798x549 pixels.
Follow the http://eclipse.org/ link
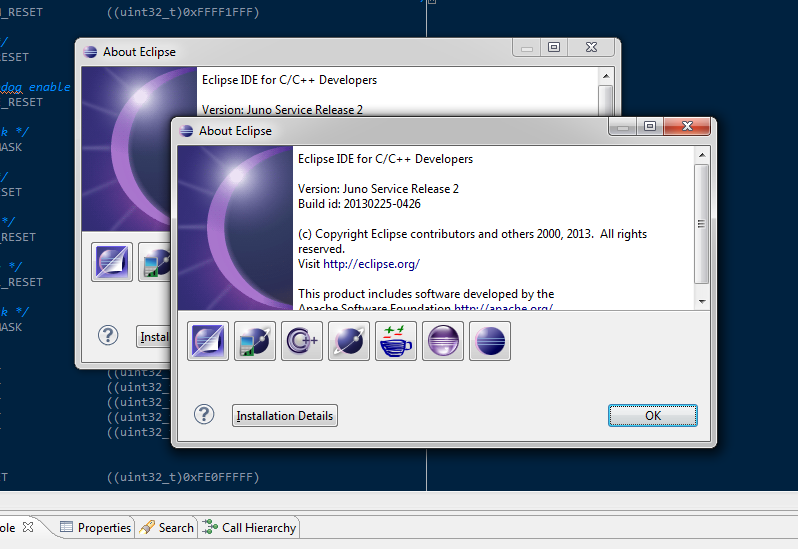point(371,264)
